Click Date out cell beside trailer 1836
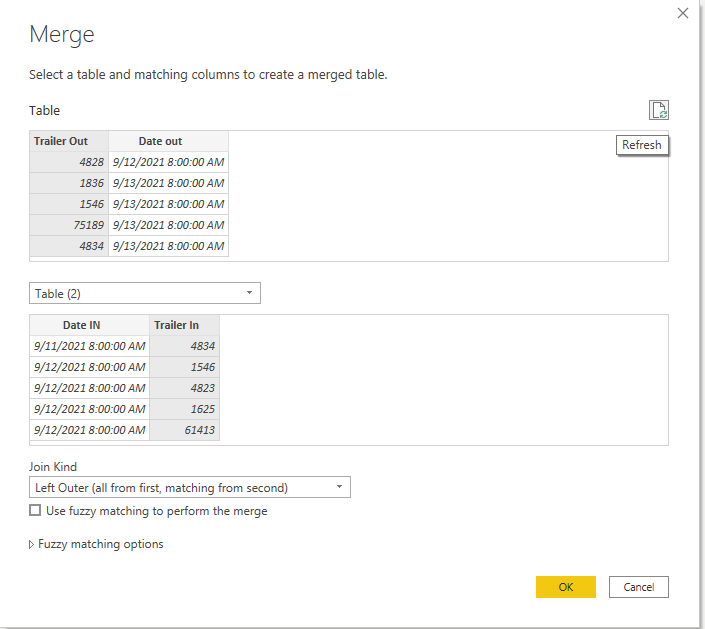705x629 pixels. click(169, 183)
